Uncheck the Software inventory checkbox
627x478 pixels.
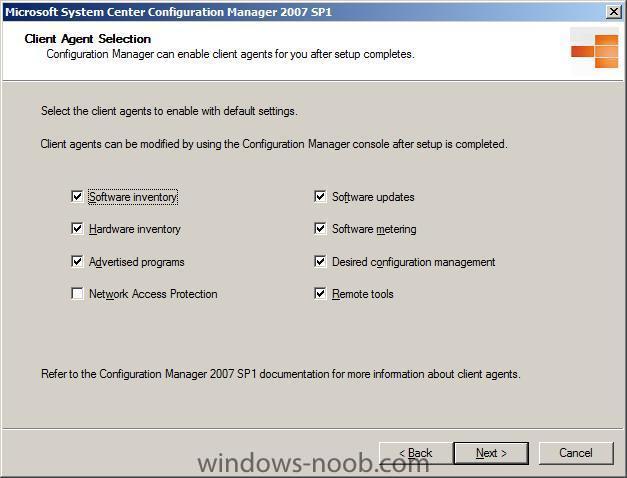(77, 196)
